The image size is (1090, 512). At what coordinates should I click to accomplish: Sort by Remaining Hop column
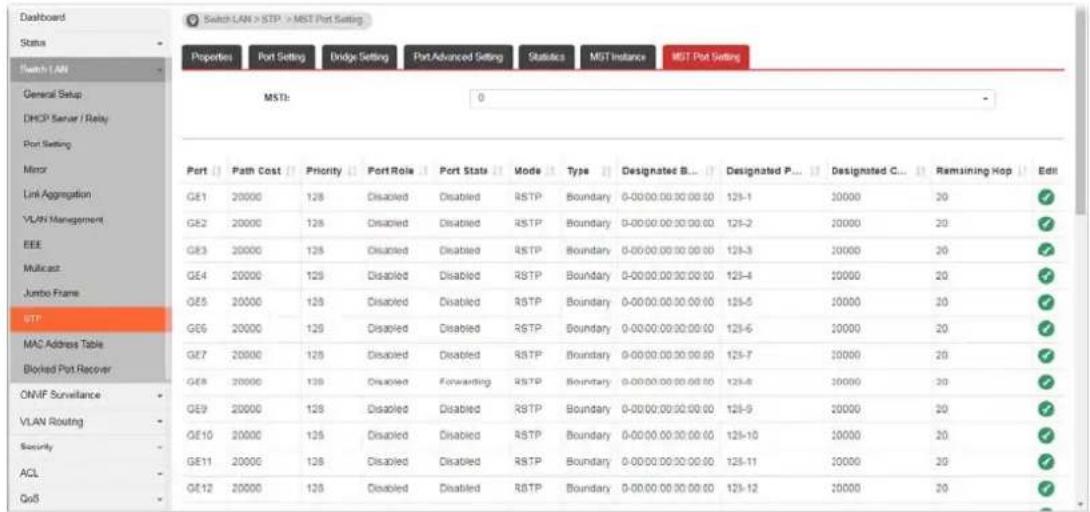click(979, 171)
